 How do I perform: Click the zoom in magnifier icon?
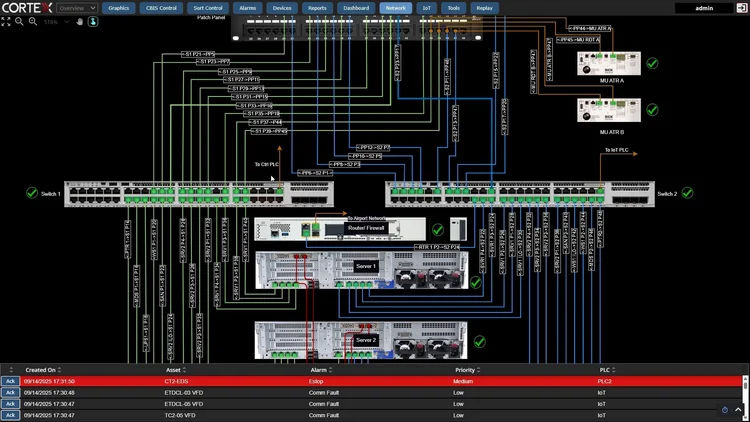tap(33, 22)
